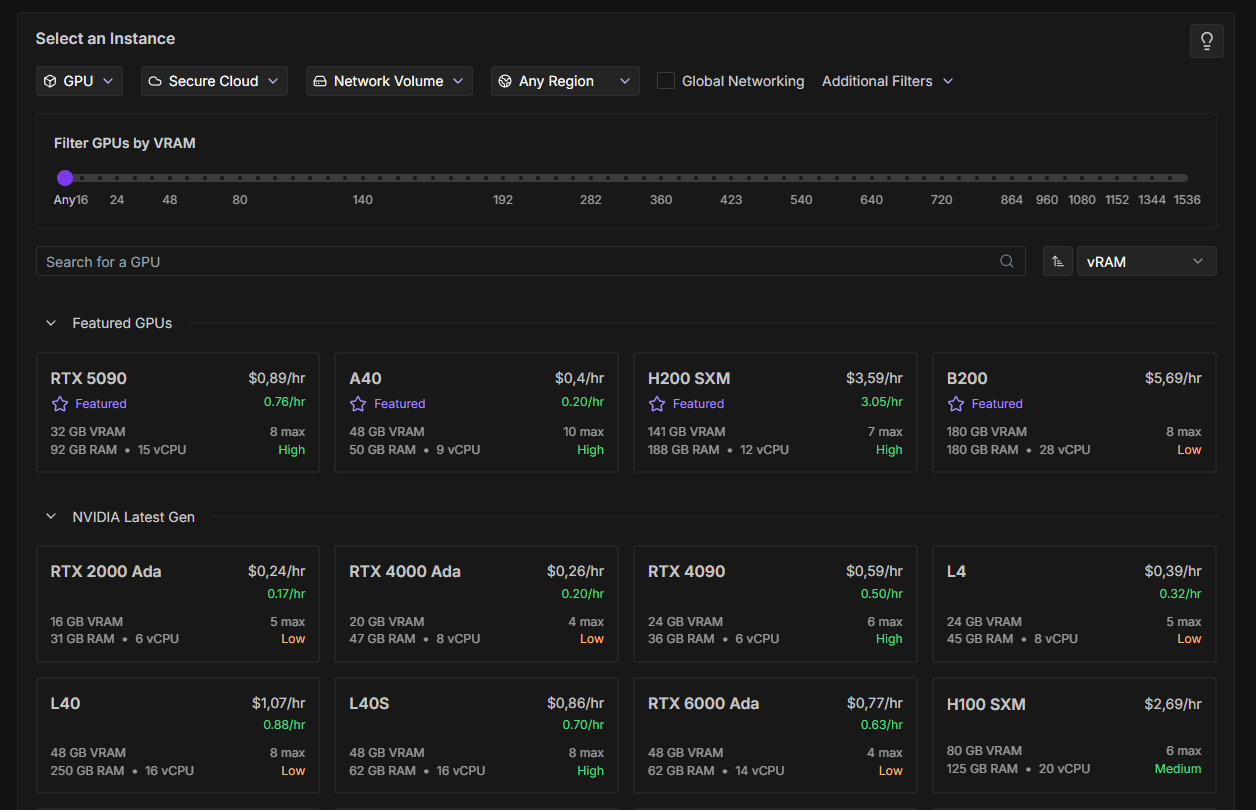Enable the Global Networking checkbox
This screenshot has width=1256, height=810.
(665, 81)
